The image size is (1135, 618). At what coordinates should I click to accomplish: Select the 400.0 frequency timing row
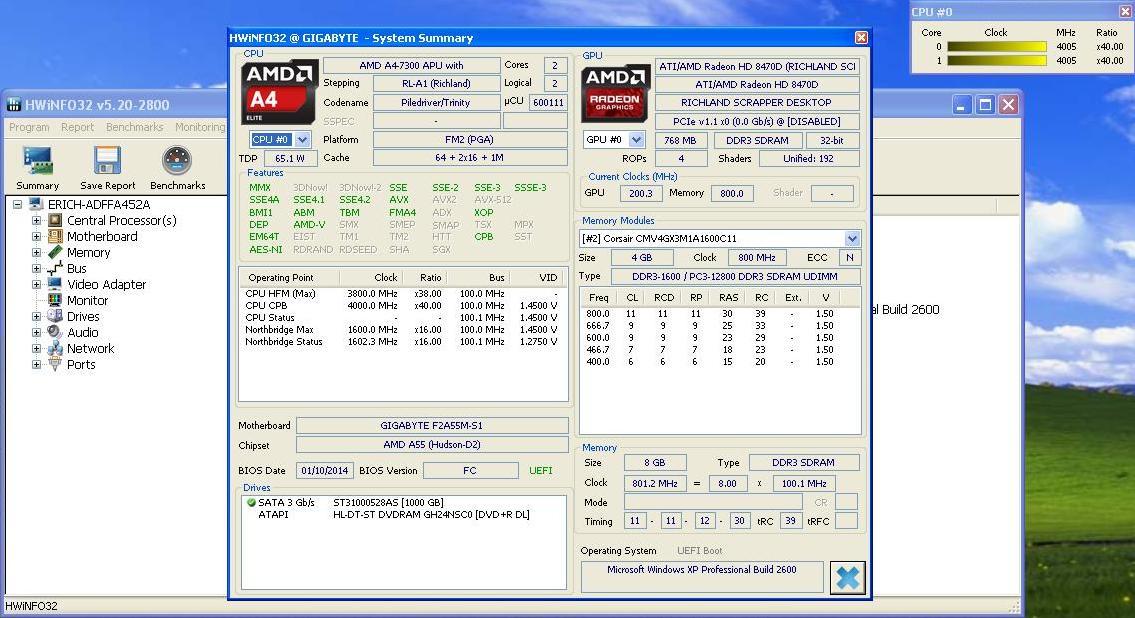(x=719, y=362)
